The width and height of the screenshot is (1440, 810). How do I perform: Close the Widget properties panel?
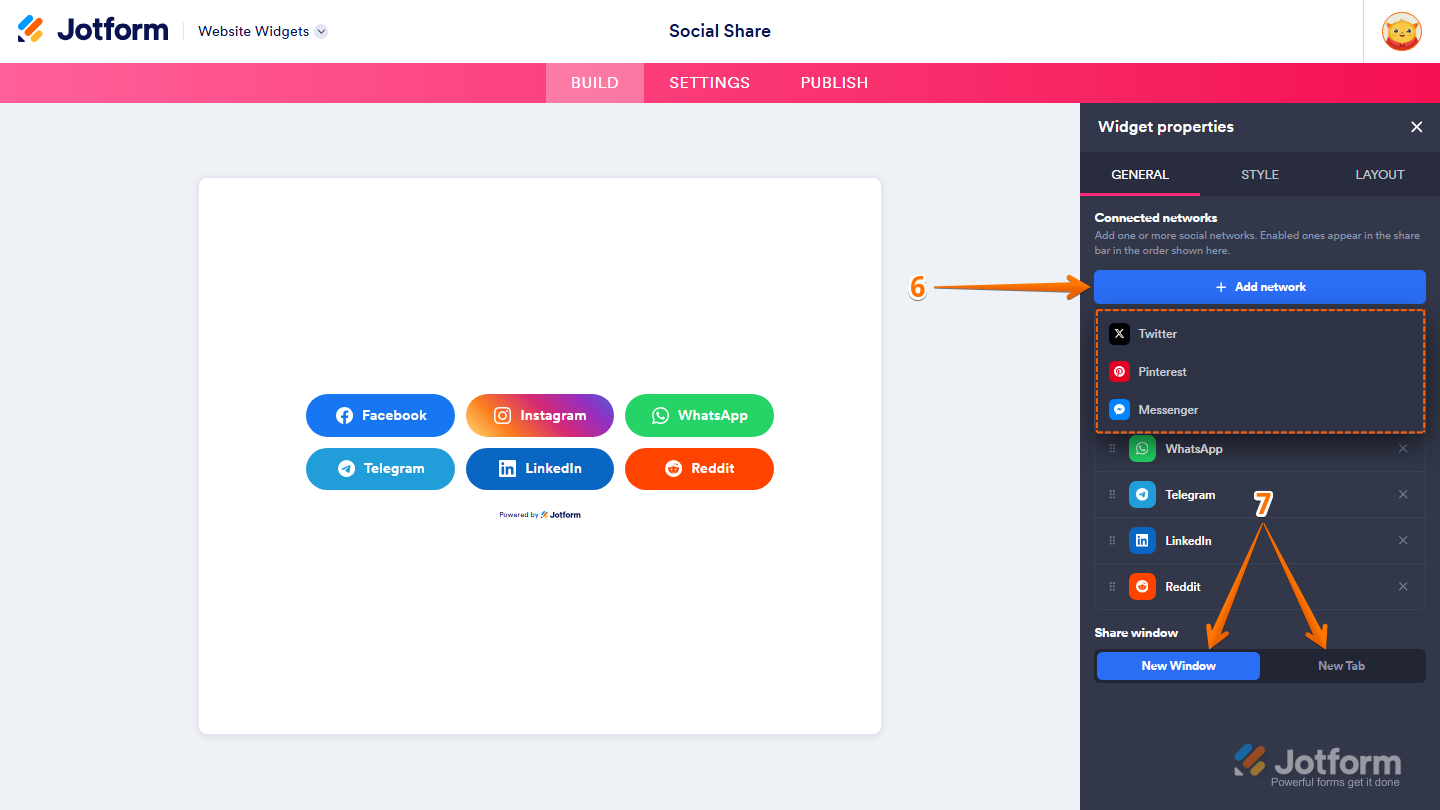[x=1416, y=127]
